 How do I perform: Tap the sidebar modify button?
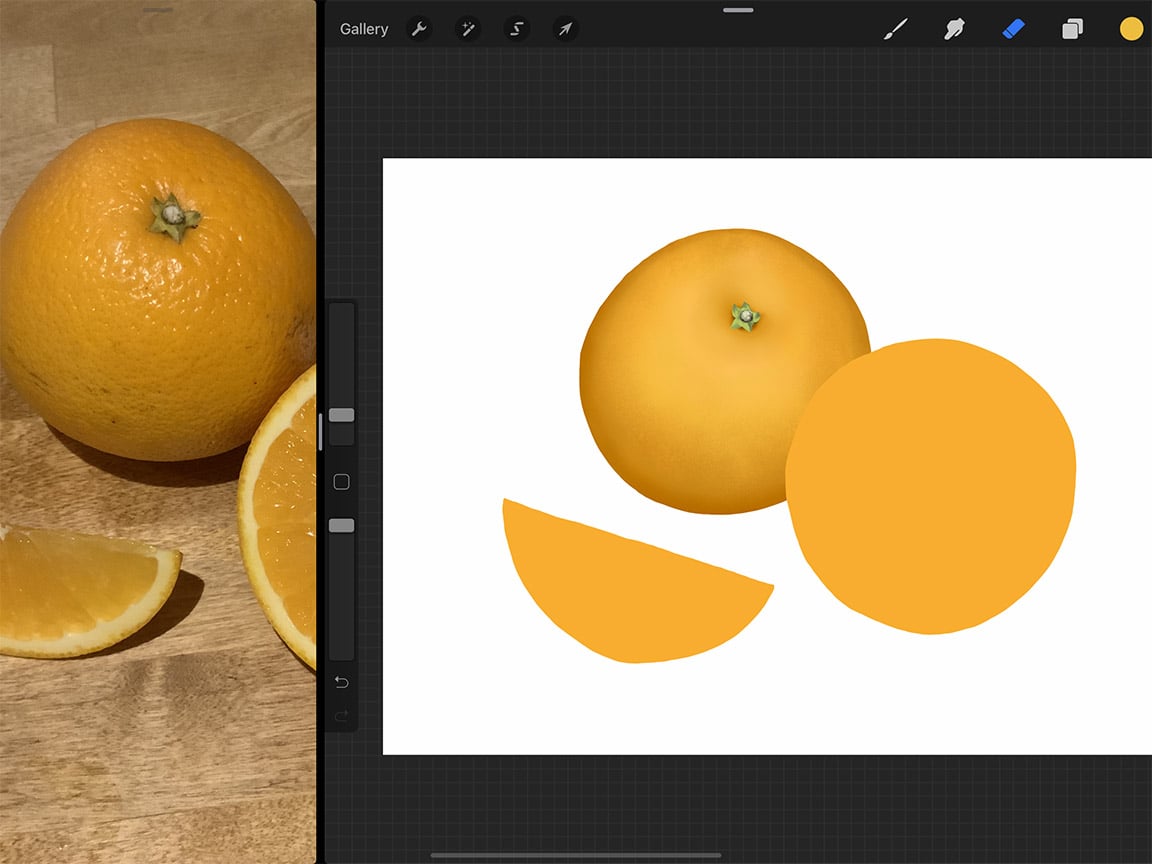tap(341, 481)
